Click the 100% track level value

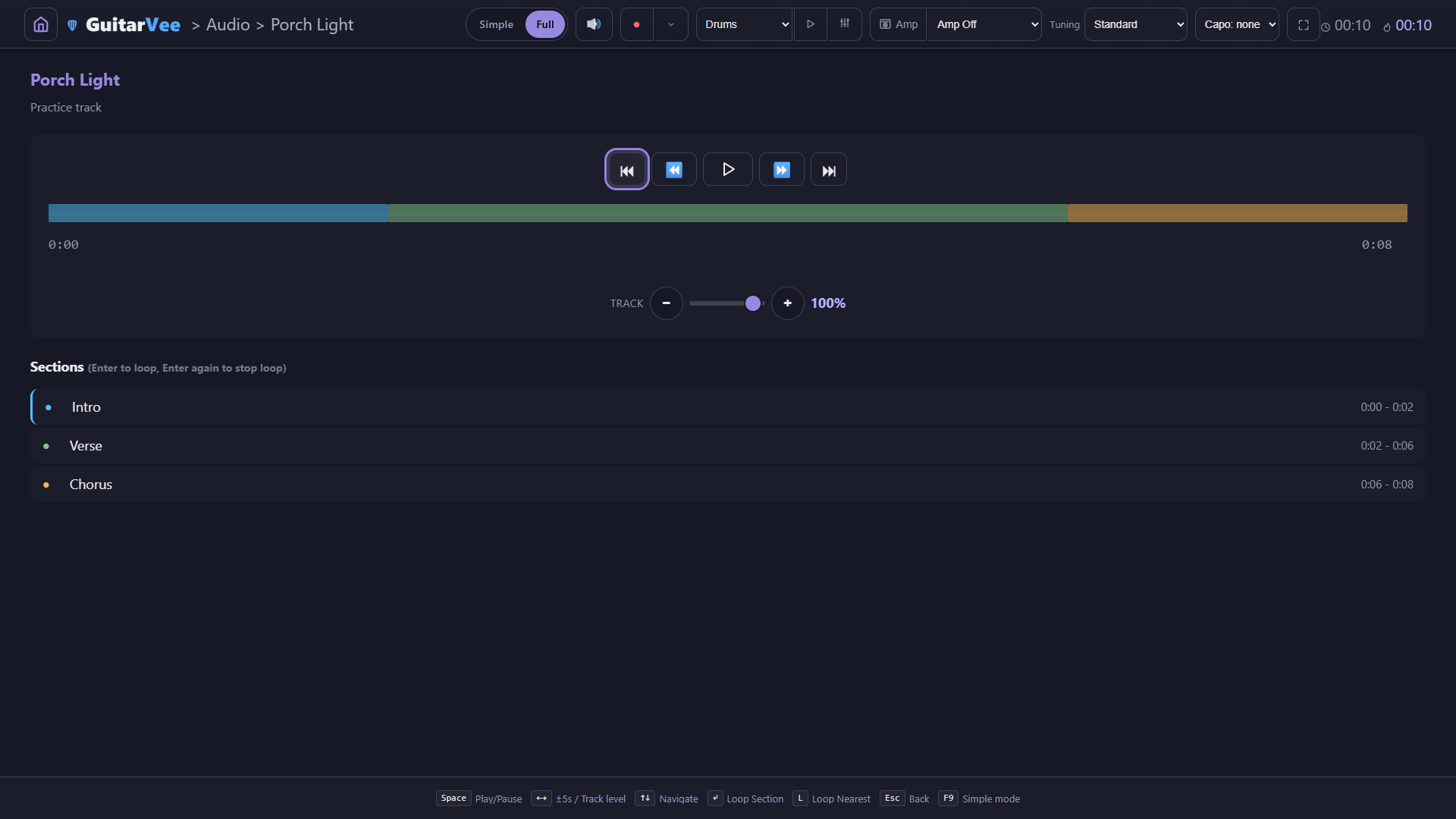828,303
